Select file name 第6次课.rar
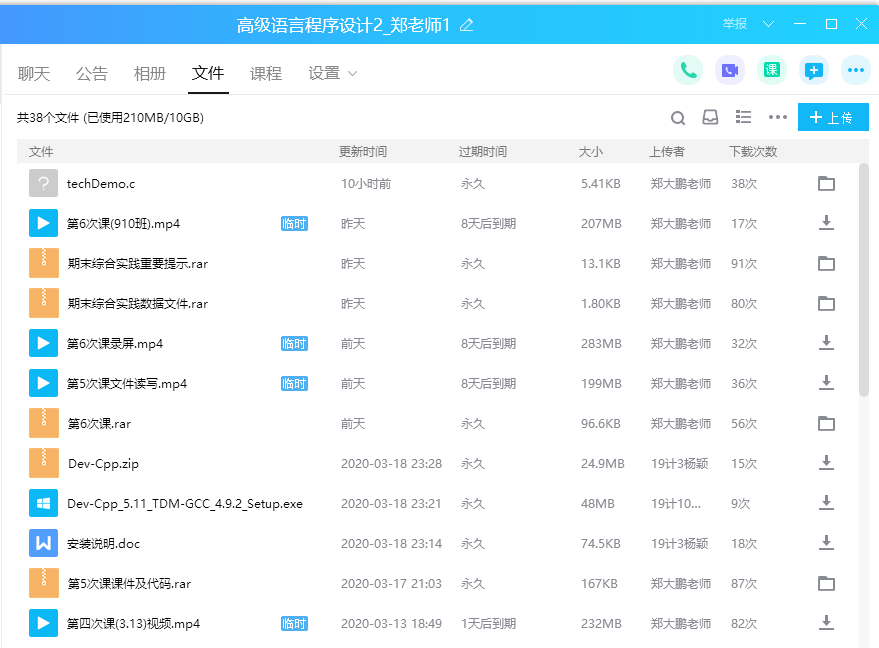Screen dimensions: 879x648 click(99, 424)
